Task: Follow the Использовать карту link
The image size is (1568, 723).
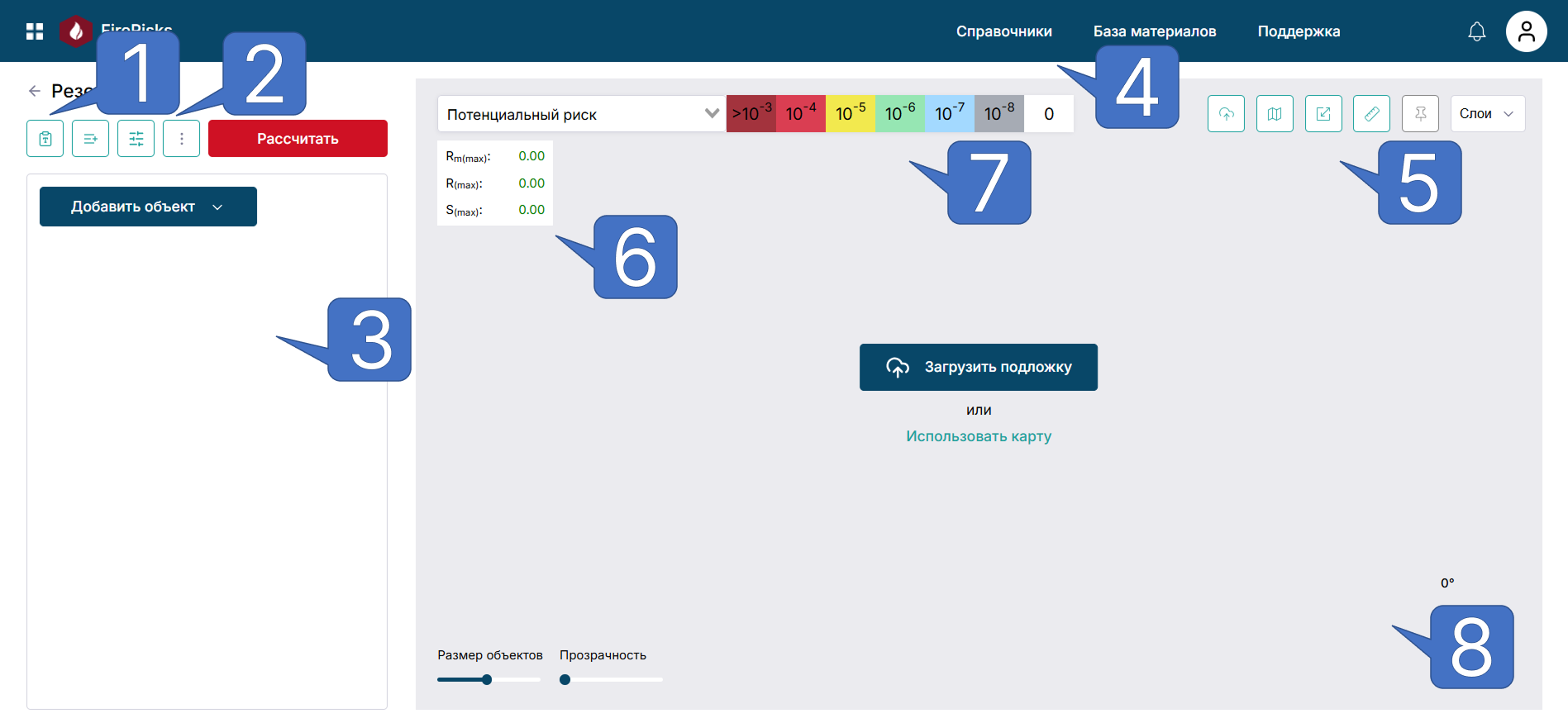Action: coord(979,436)
